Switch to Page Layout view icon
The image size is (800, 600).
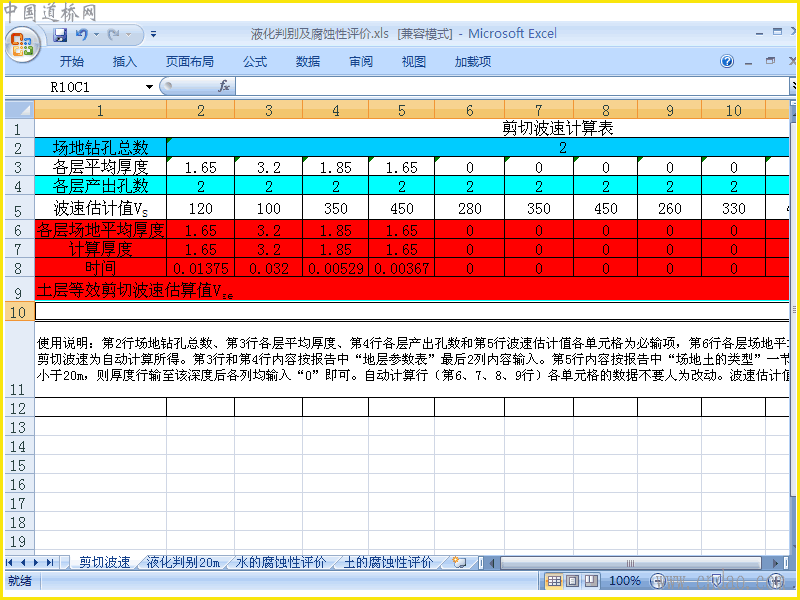tap(572, 581)
